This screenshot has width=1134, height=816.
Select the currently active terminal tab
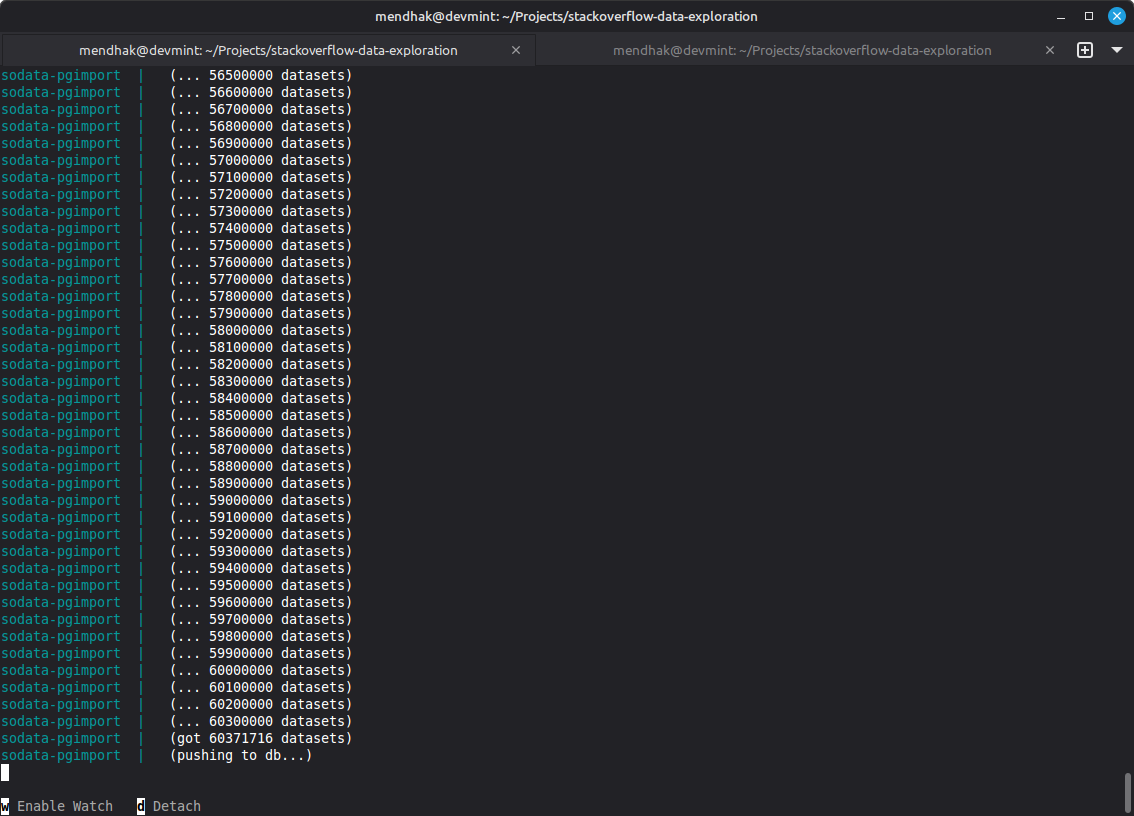tap(268, 50)
